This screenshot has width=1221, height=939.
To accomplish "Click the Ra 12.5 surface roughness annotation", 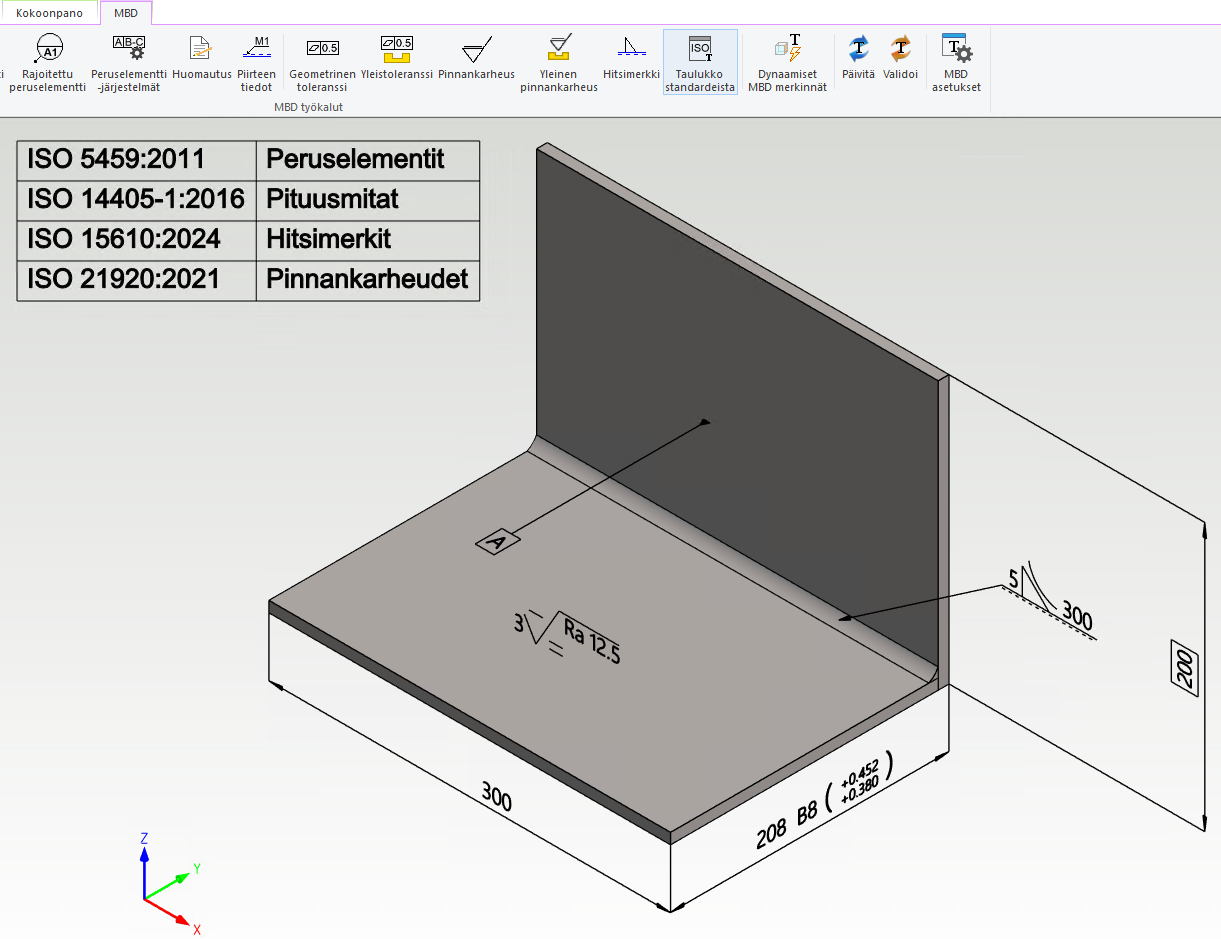I will pos(590,640).
